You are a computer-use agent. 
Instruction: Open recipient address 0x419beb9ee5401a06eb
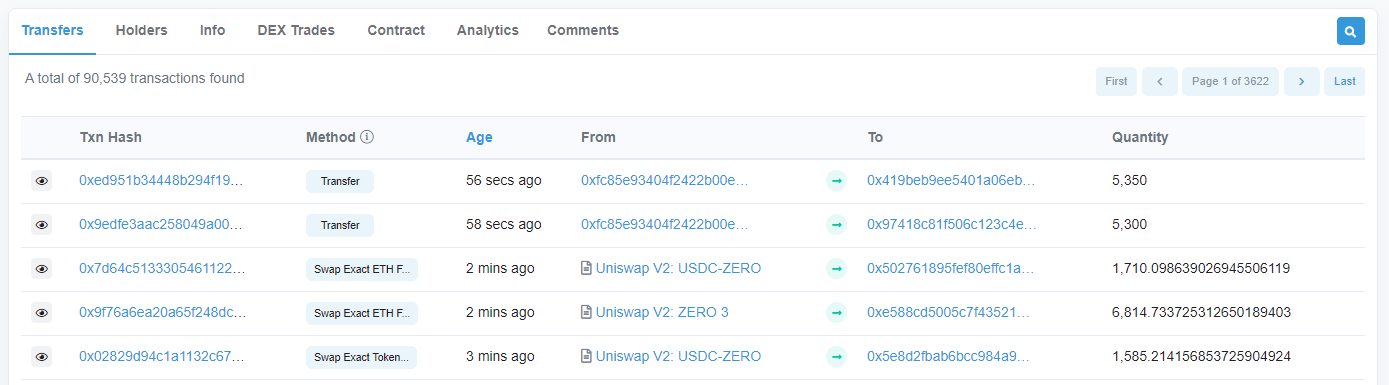point(951,181)
